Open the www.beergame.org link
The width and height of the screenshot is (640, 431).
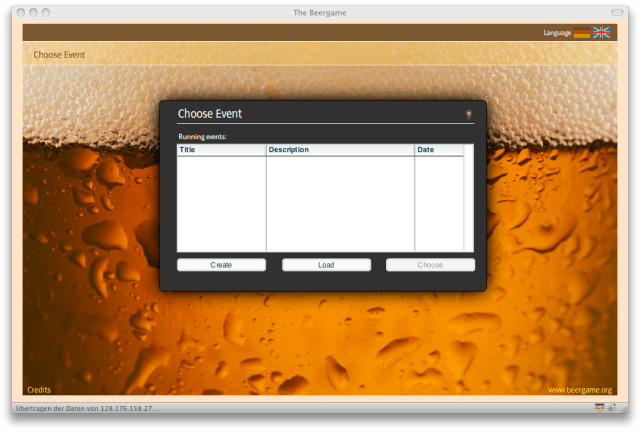[x=580, y=390]
